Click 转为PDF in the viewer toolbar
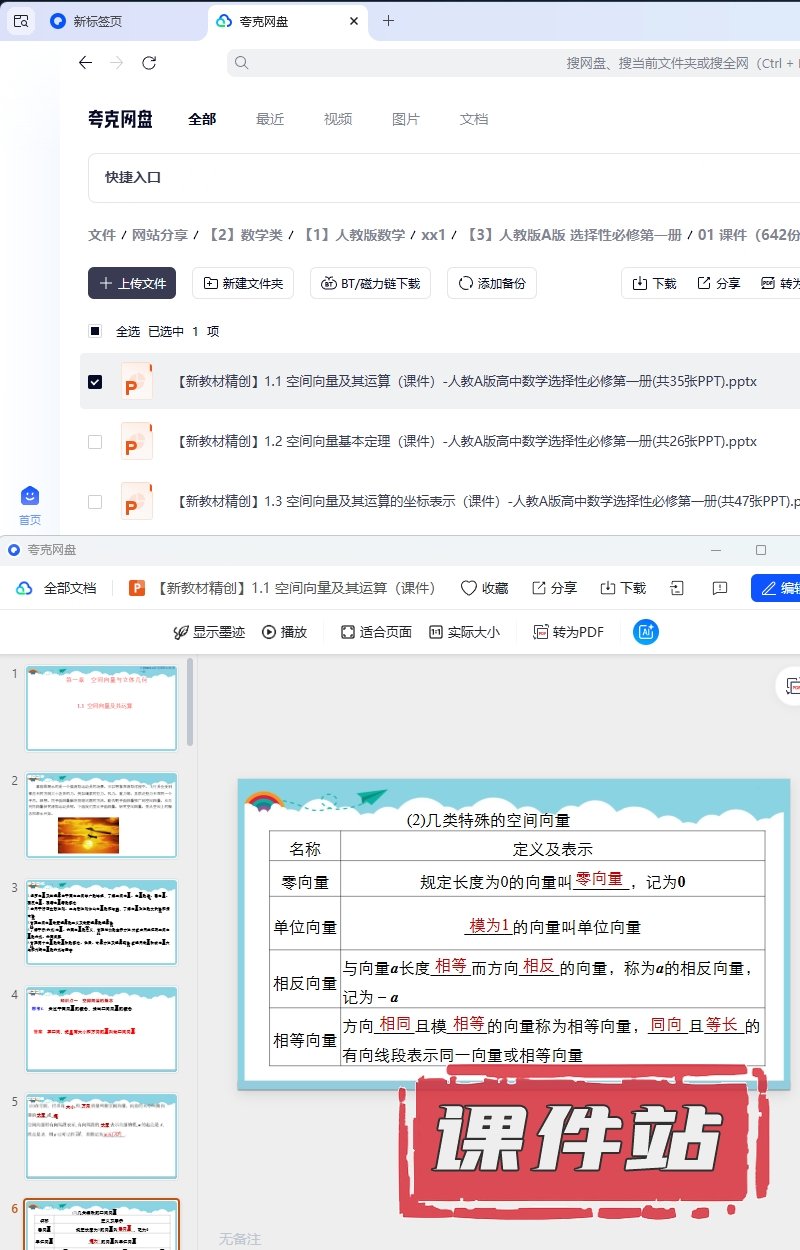Image resolution: width=800 pixels, height=1250 pixels. (568, 632)
